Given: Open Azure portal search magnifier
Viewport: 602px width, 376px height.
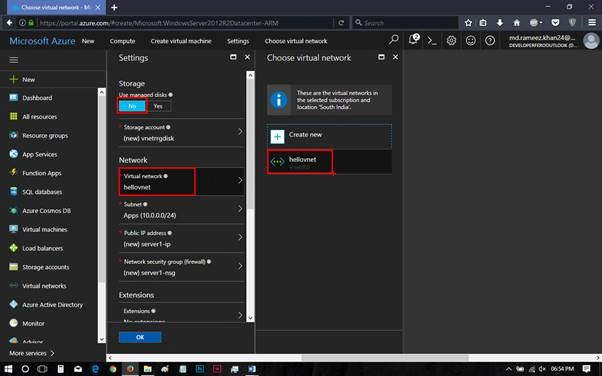Looking at the screenshot, I should tap(394, 40).
